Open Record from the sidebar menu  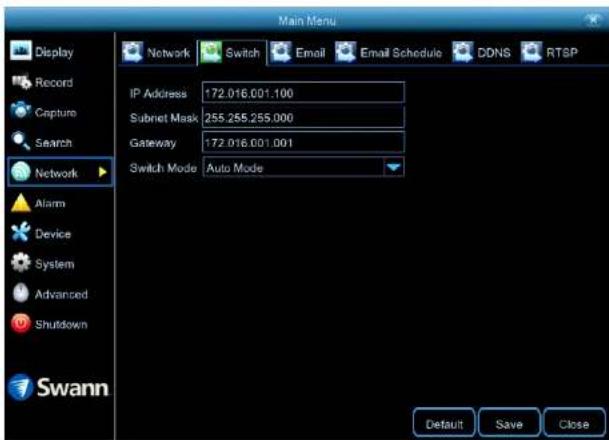tap(54, 82)
